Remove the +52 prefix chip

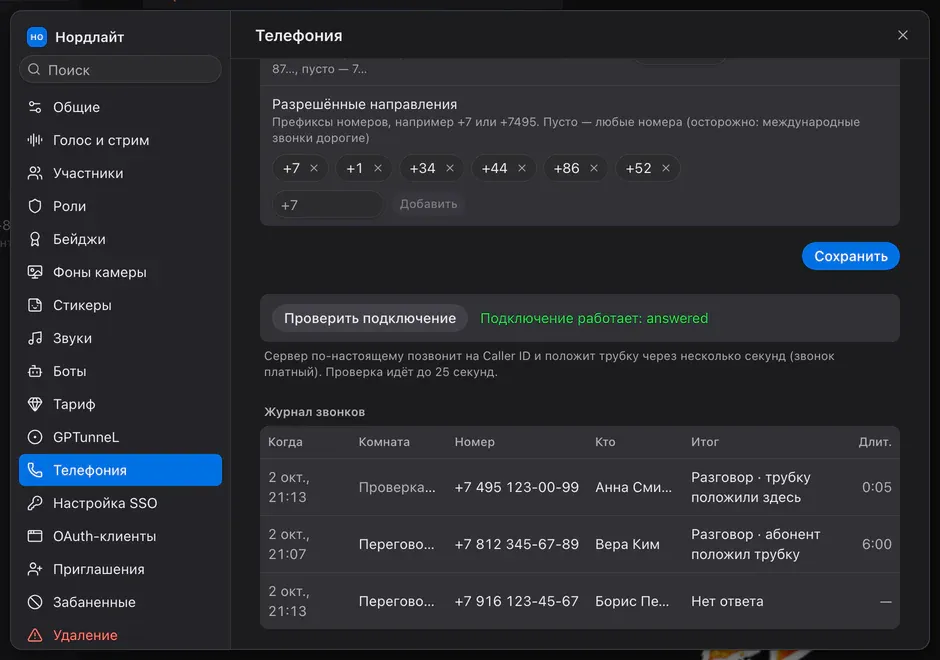[665, 168]
